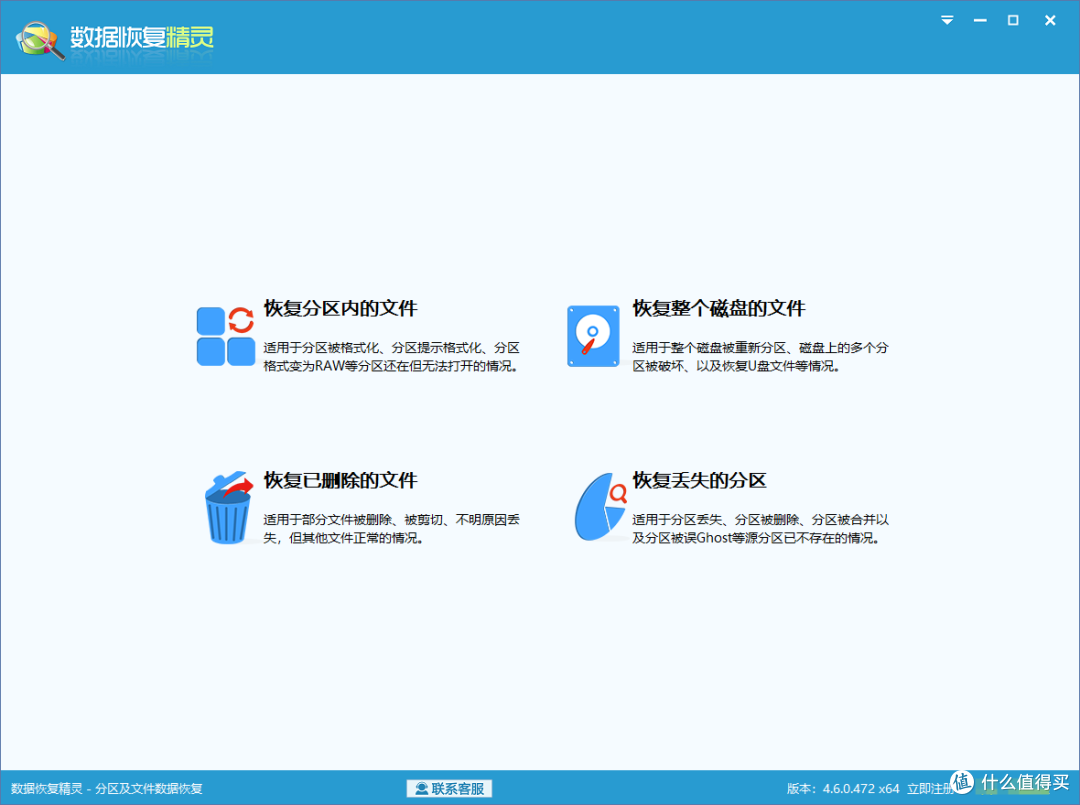The image size is (1080, 805).
Task: Click the 数据恢复精灵 - 分区及文件数据恢复 status text
Action: click(107, 788)
